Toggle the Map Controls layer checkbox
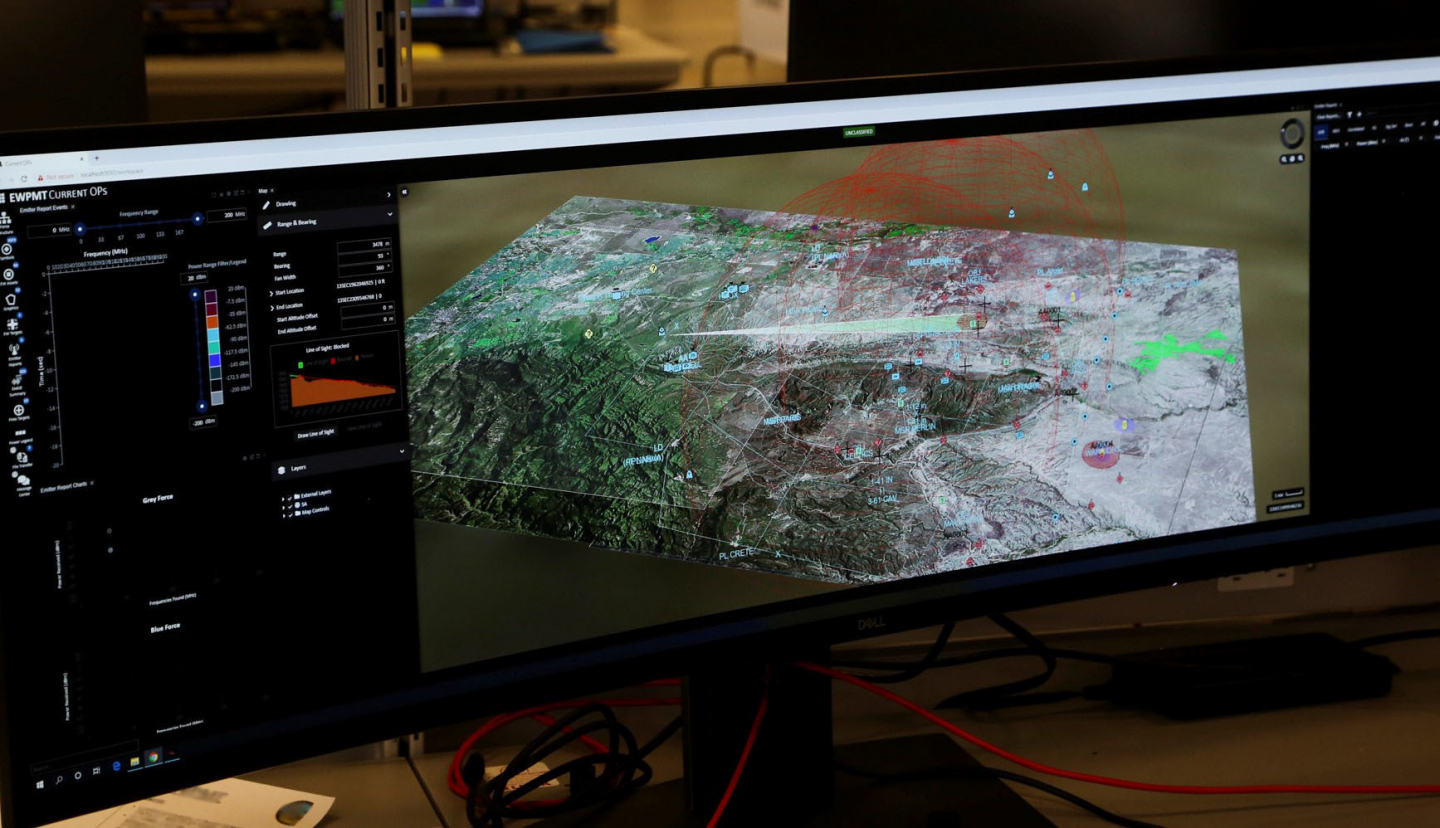The width and height of the screenshot is (1440, 828). click(291, 511)
